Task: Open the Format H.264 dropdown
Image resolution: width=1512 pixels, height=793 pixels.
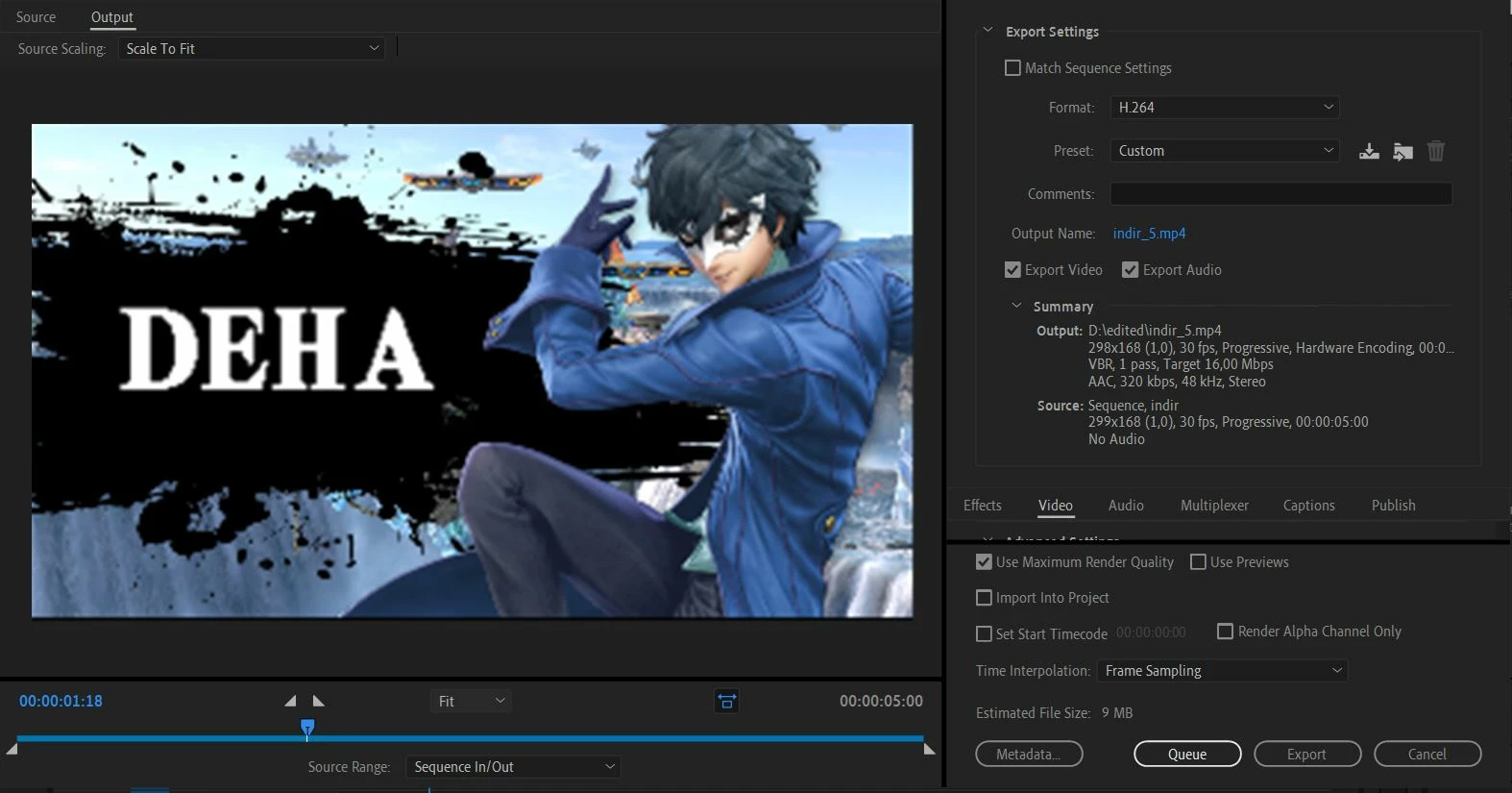Action: 1225,108
